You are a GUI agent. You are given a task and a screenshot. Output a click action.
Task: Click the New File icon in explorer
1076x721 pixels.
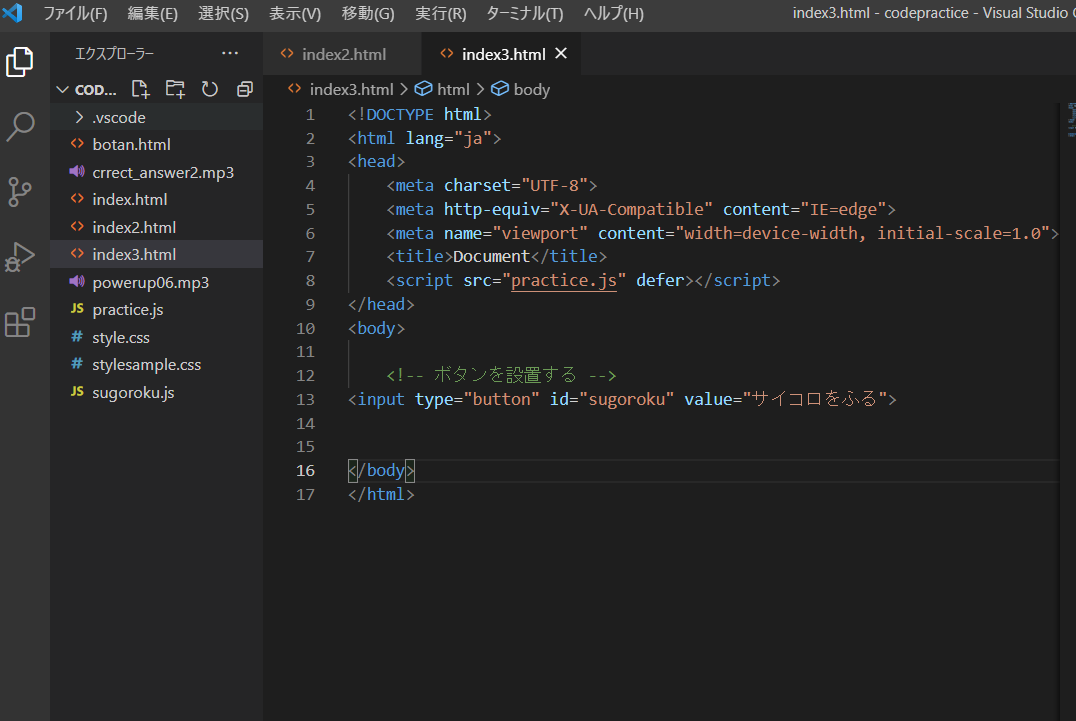click(141, 89)
